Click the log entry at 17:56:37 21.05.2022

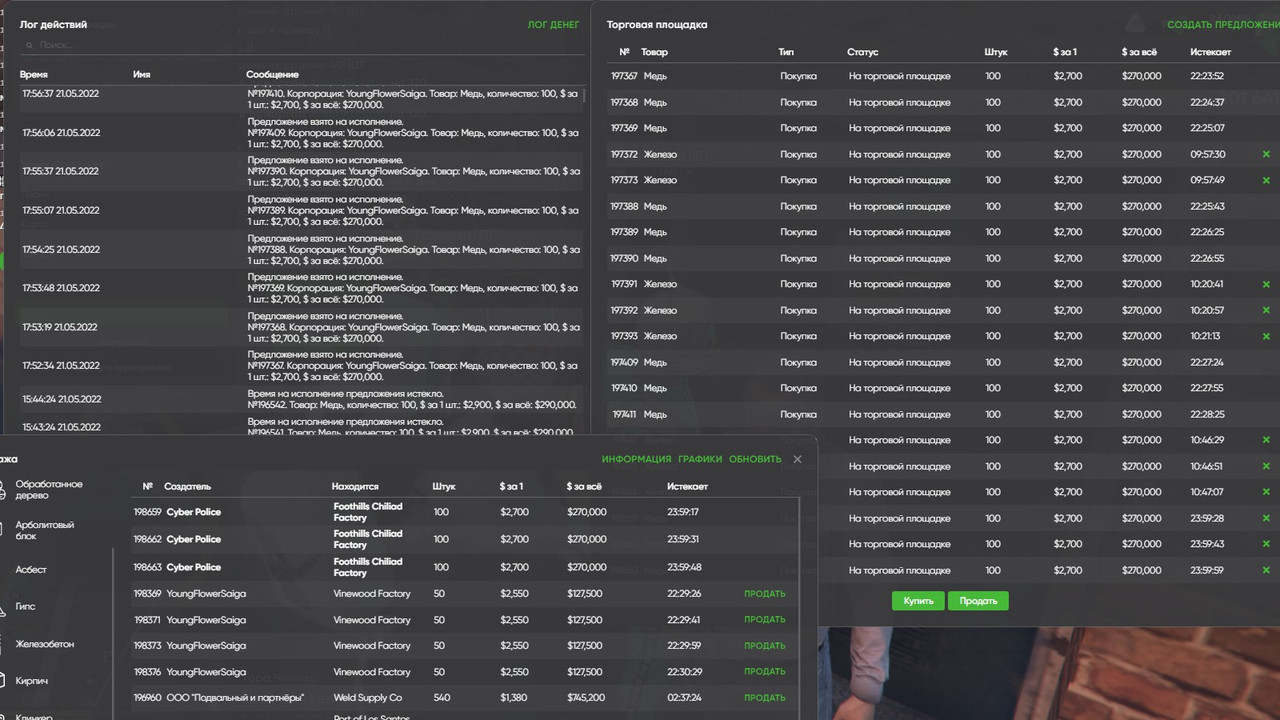(x=301, y=94)
